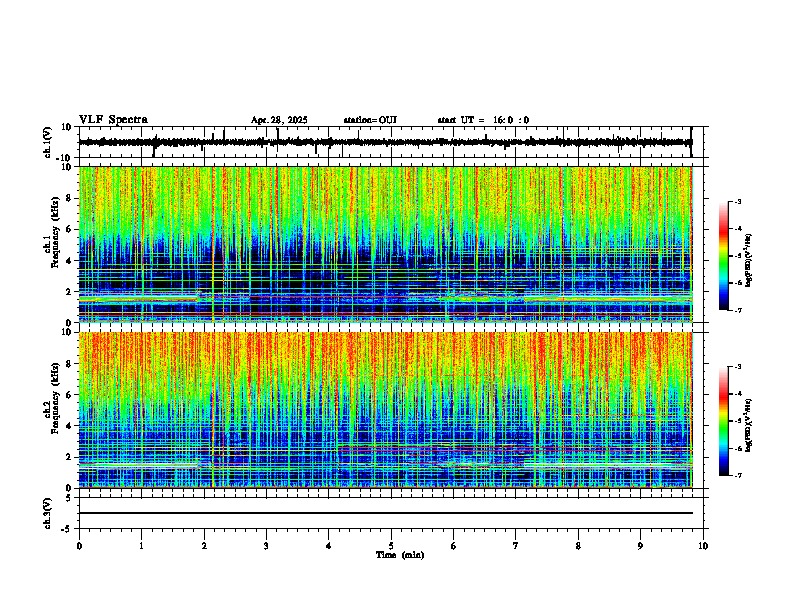Click the "station=OUI" header text

click(x=370, y=120)
